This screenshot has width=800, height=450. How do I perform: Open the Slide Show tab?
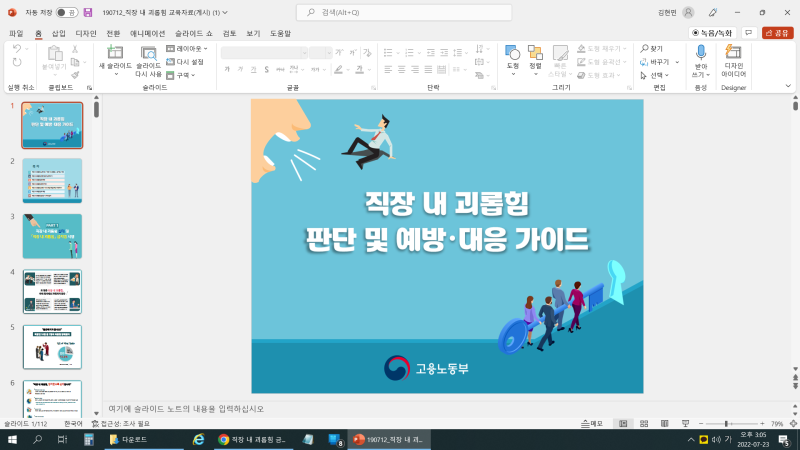coord(193,33)
